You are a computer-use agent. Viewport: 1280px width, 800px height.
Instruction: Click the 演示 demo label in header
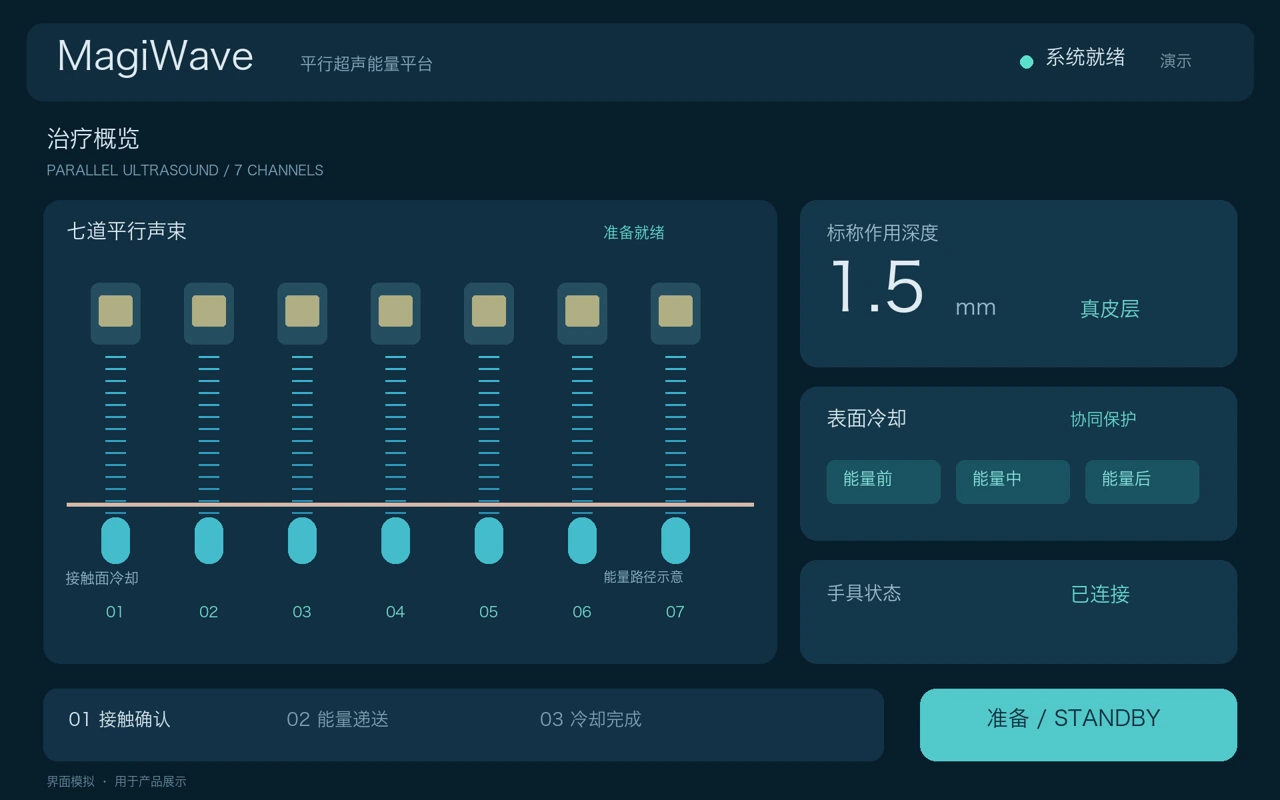1175,61
